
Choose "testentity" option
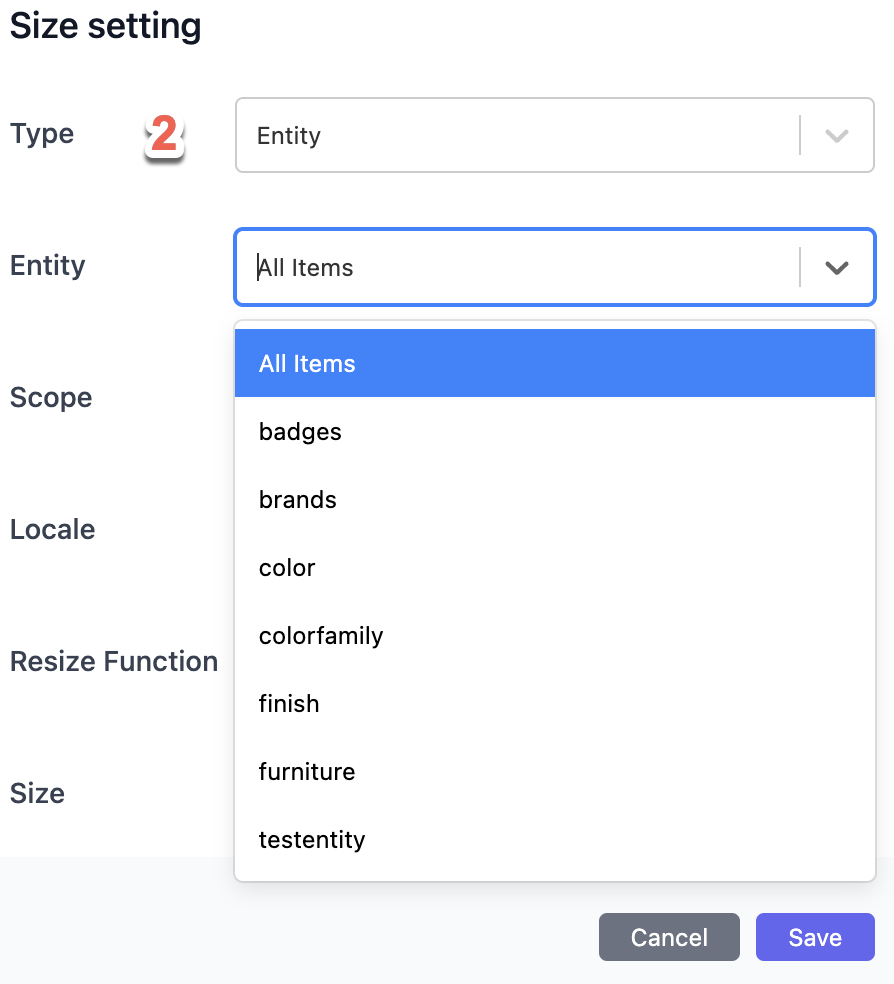(x=555, y=839)
